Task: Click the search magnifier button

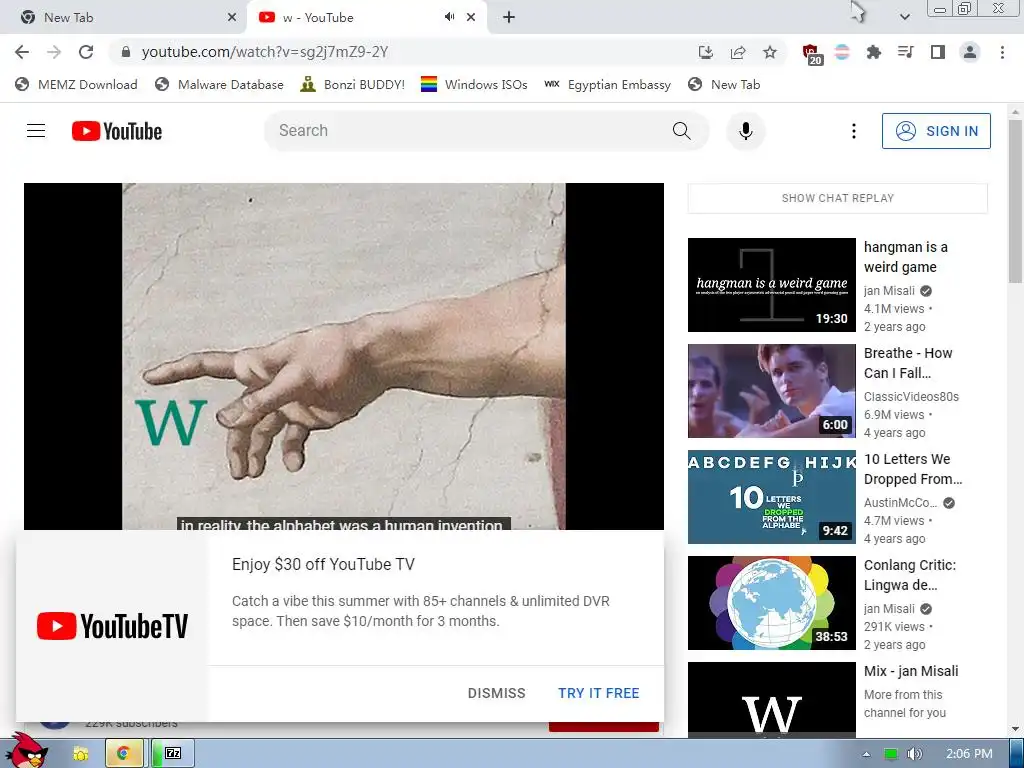Action: coord(681,131)
